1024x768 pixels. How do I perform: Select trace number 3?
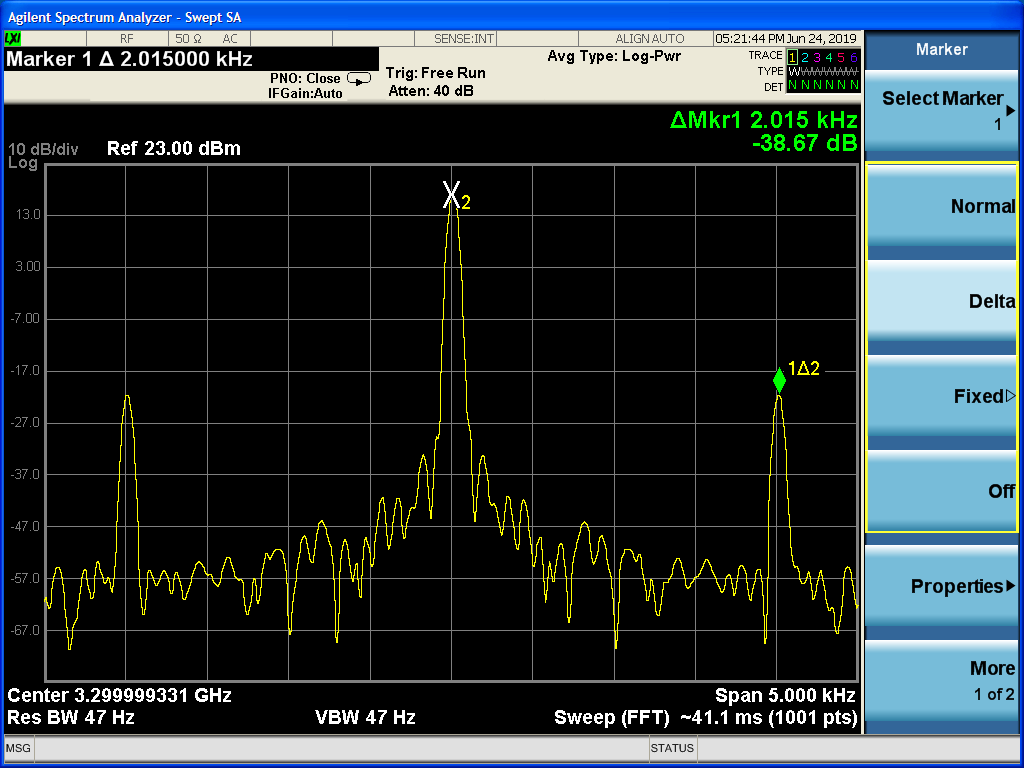point(817,57)
